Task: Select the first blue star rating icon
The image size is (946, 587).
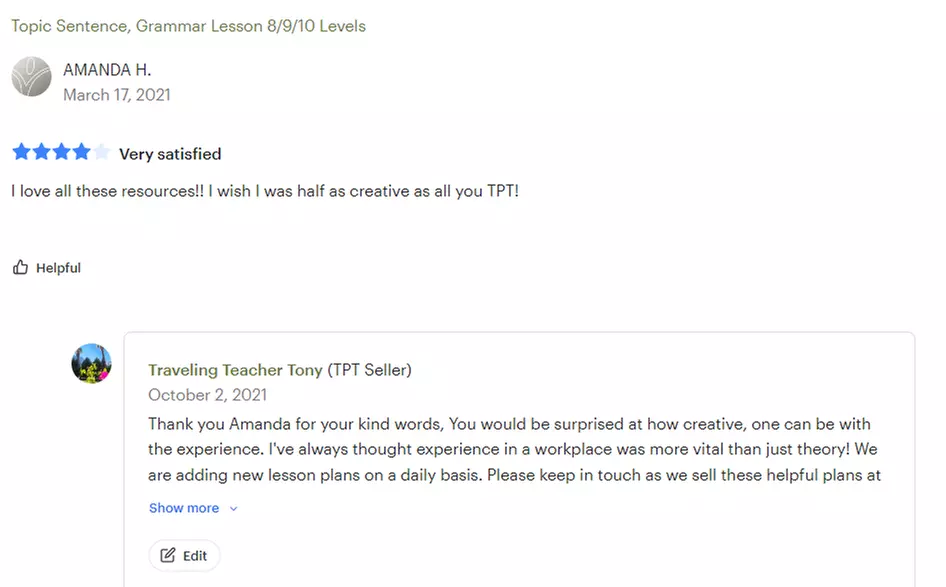Action: [x=21, y=152]
